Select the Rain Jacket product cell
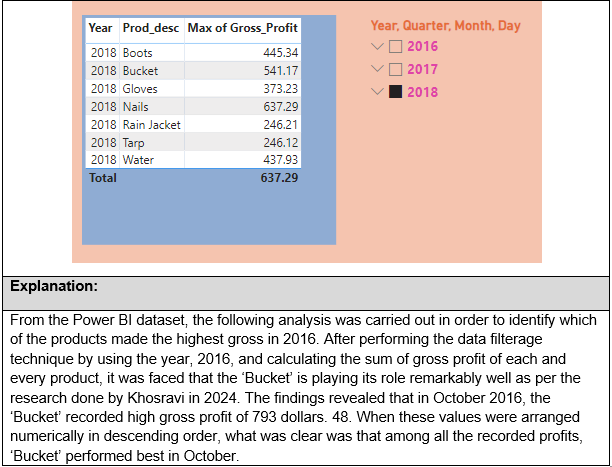The width and height of the screenshot is (612, 467). click(x=150, y=124)
